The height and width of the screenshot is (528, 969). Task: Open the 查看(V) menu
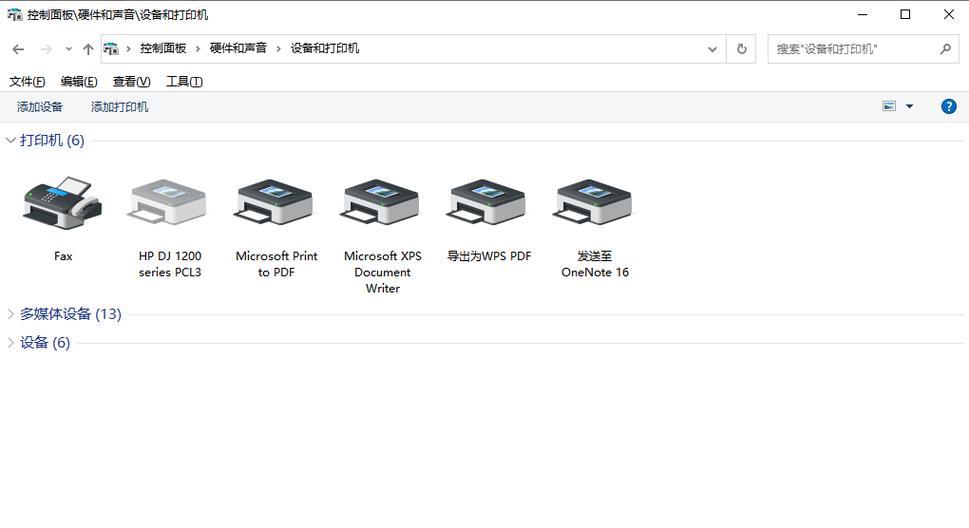coord(132,82)
